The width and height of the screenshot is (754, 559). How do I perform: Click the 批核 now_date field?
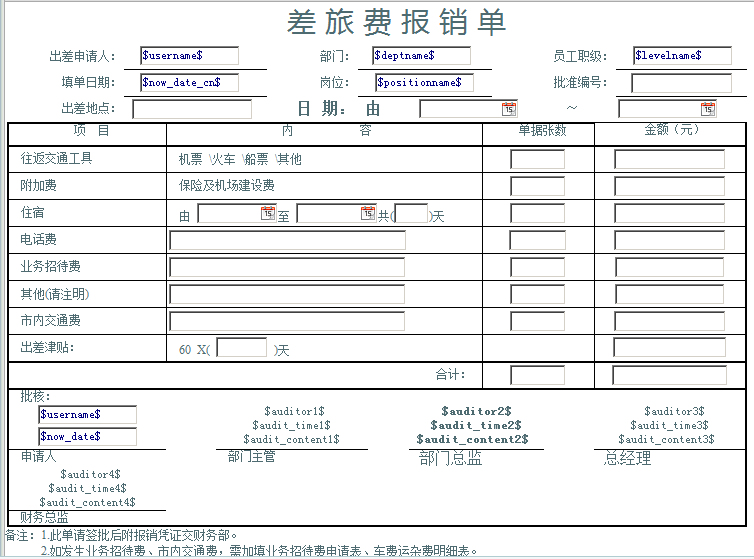pyautogui.click(x=87, y=436)
